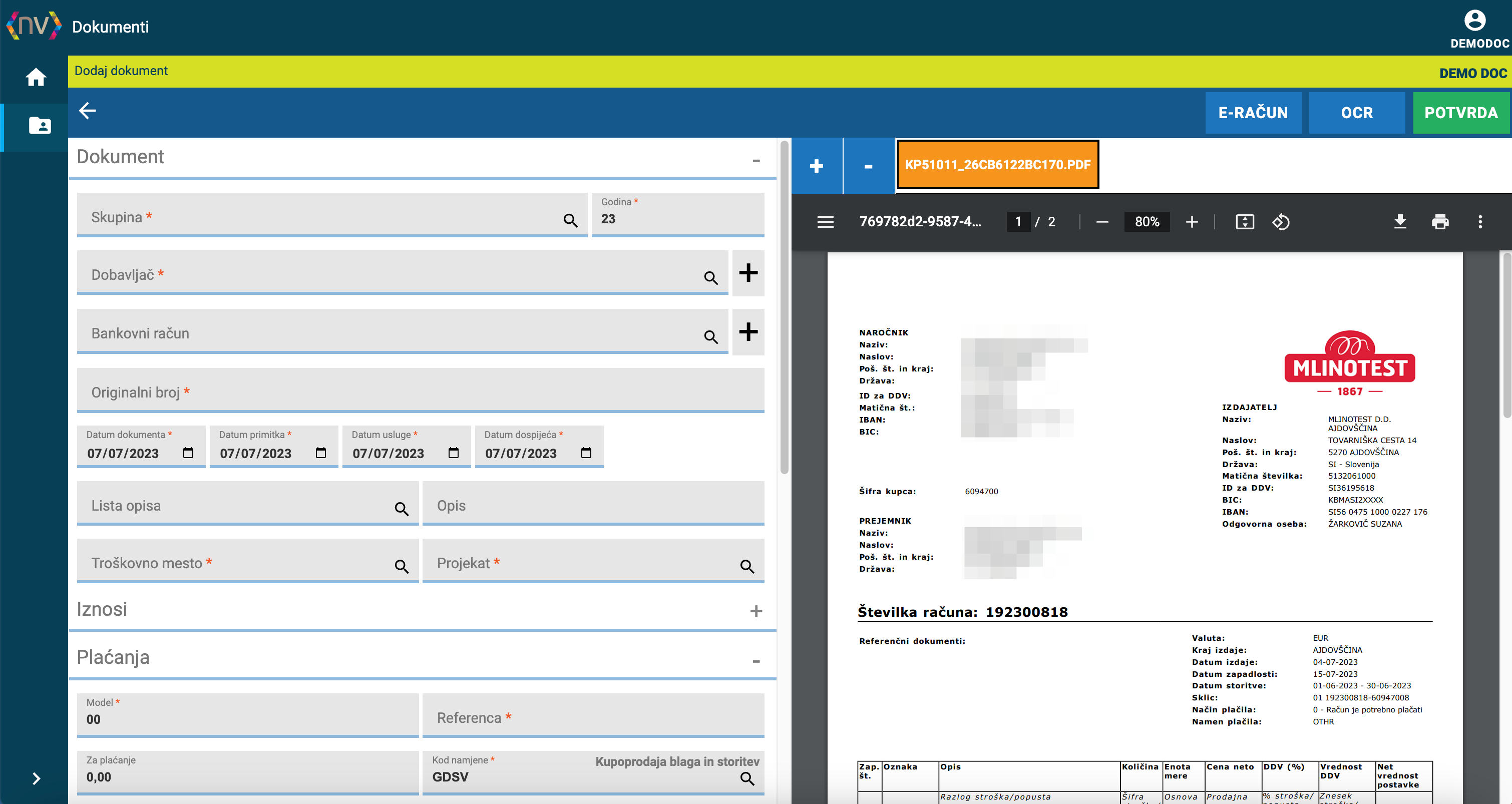Fit the PDF to page
Viewport: 1512px width, 804px height.
1244,222
